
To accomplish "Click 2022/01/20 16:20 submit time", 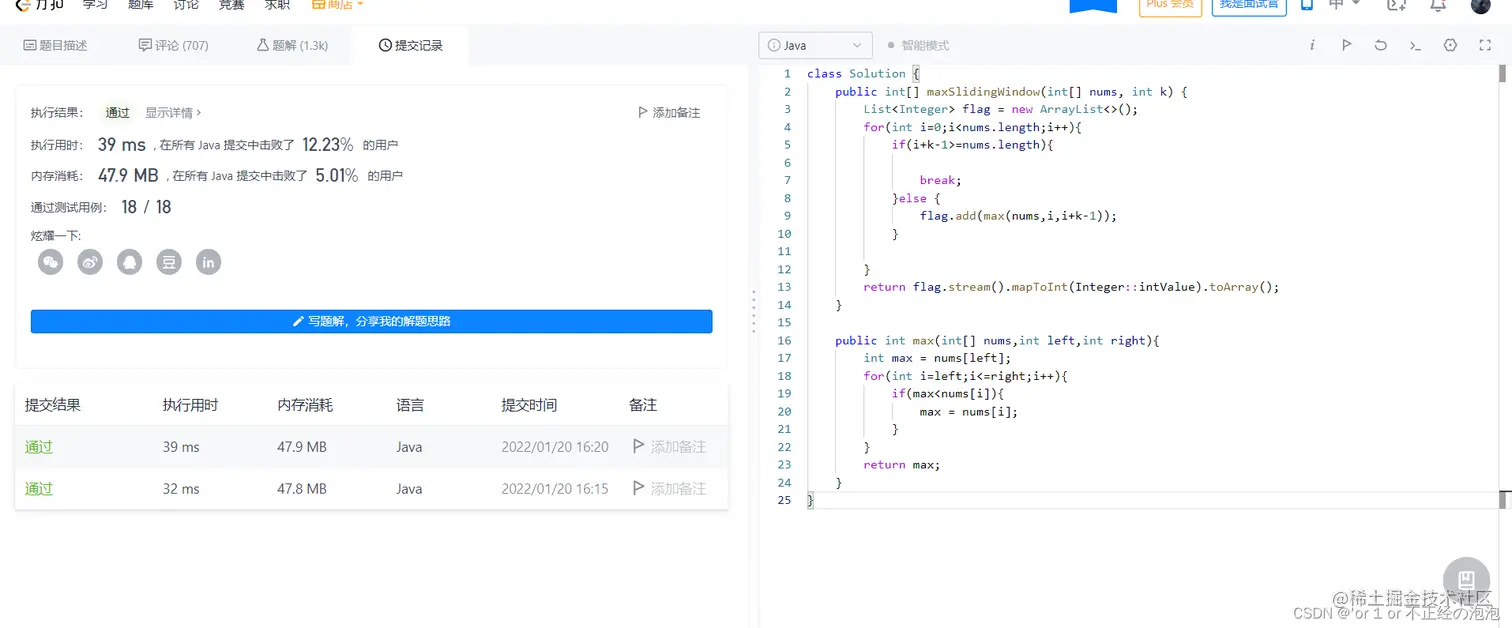I will point(555,447).
